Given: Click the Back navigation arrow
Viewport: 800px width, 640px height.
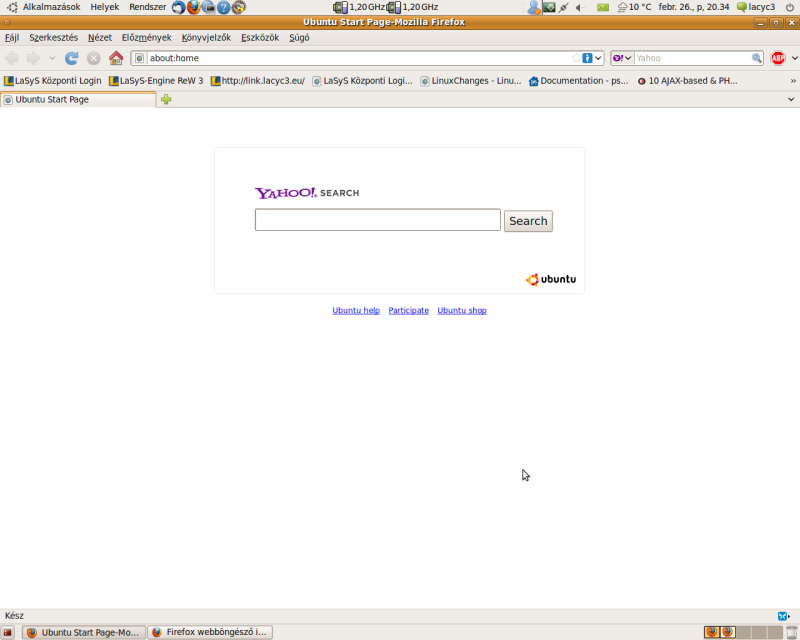Looking at the screenshot, I should tap(12, 58).
